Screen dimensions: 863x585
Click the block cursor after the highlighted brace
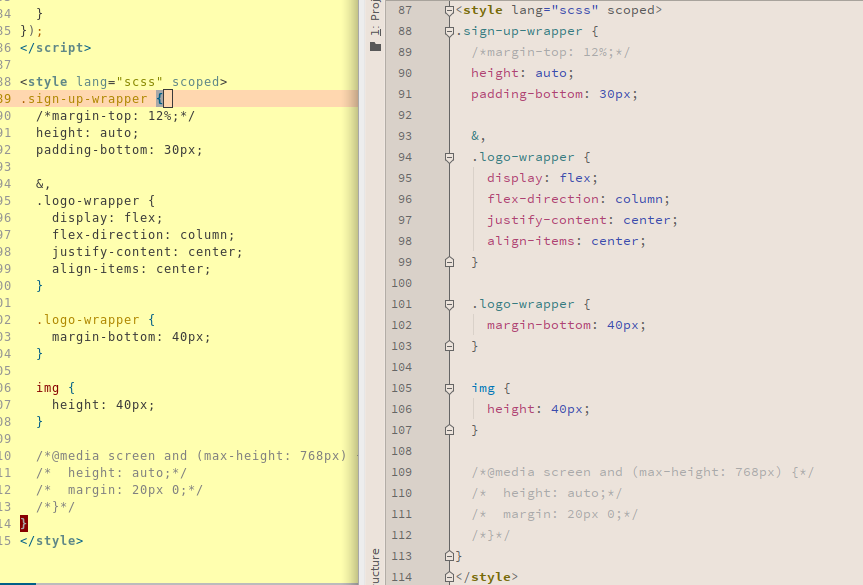168,99
